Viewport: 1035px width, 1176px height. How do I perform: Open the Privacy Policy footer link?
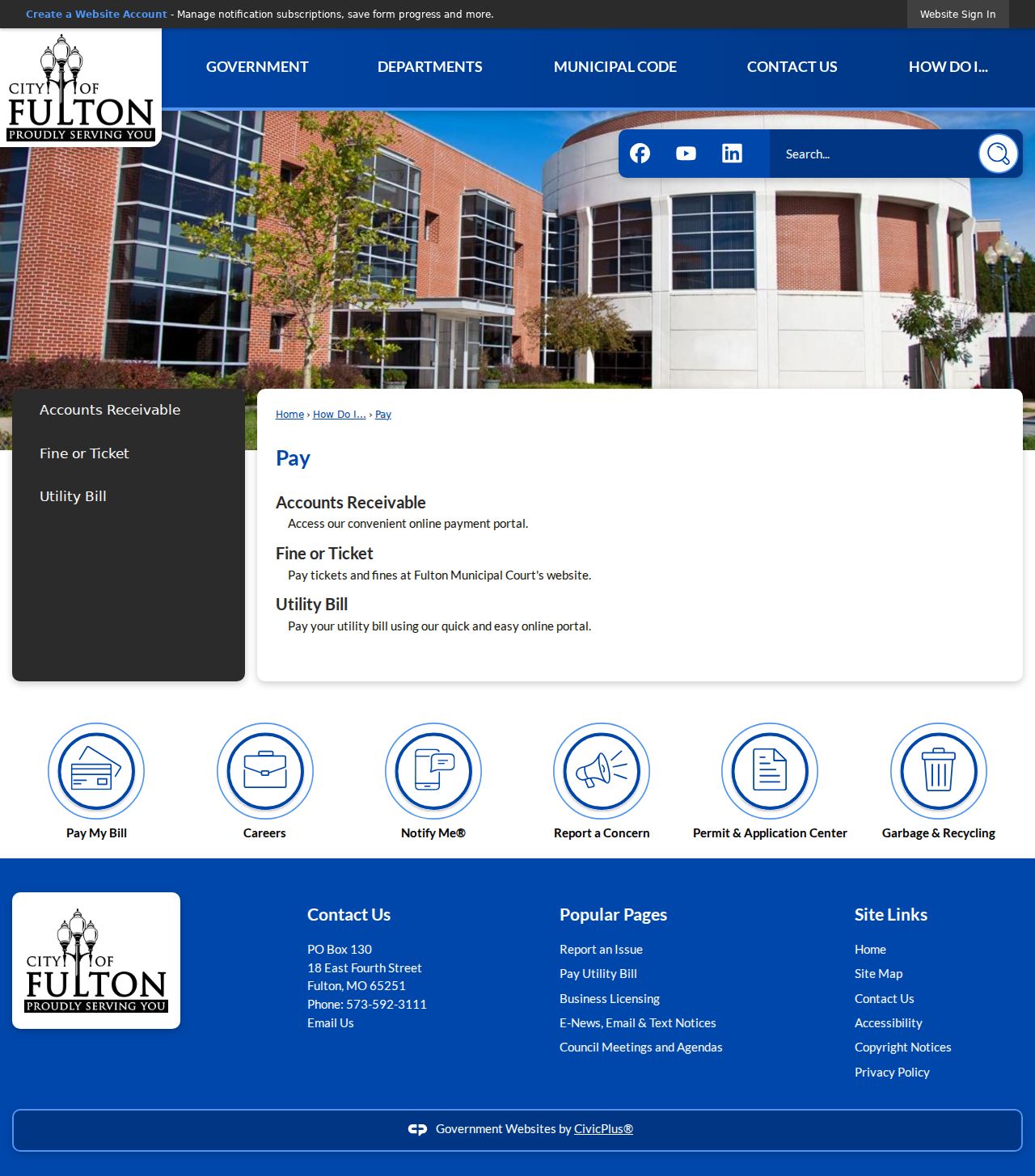pos(892,1073)
